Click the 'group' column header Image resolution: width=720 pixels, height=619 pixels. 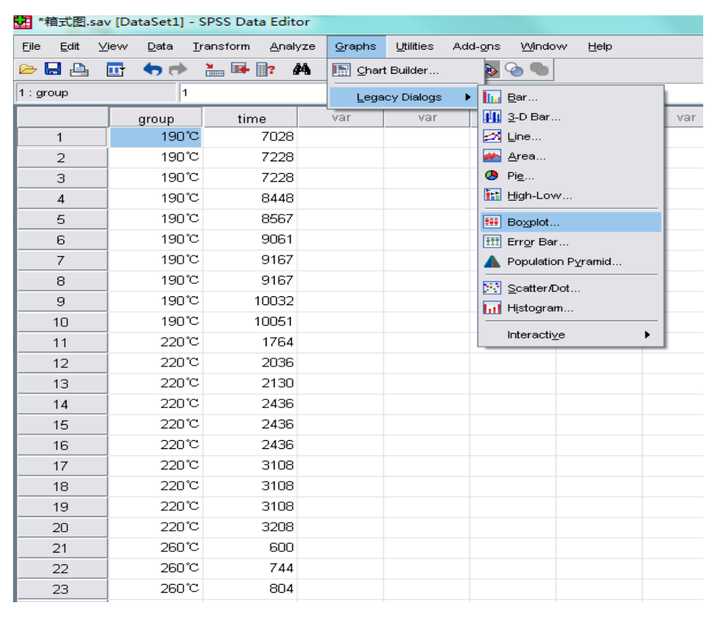[156, 118]
